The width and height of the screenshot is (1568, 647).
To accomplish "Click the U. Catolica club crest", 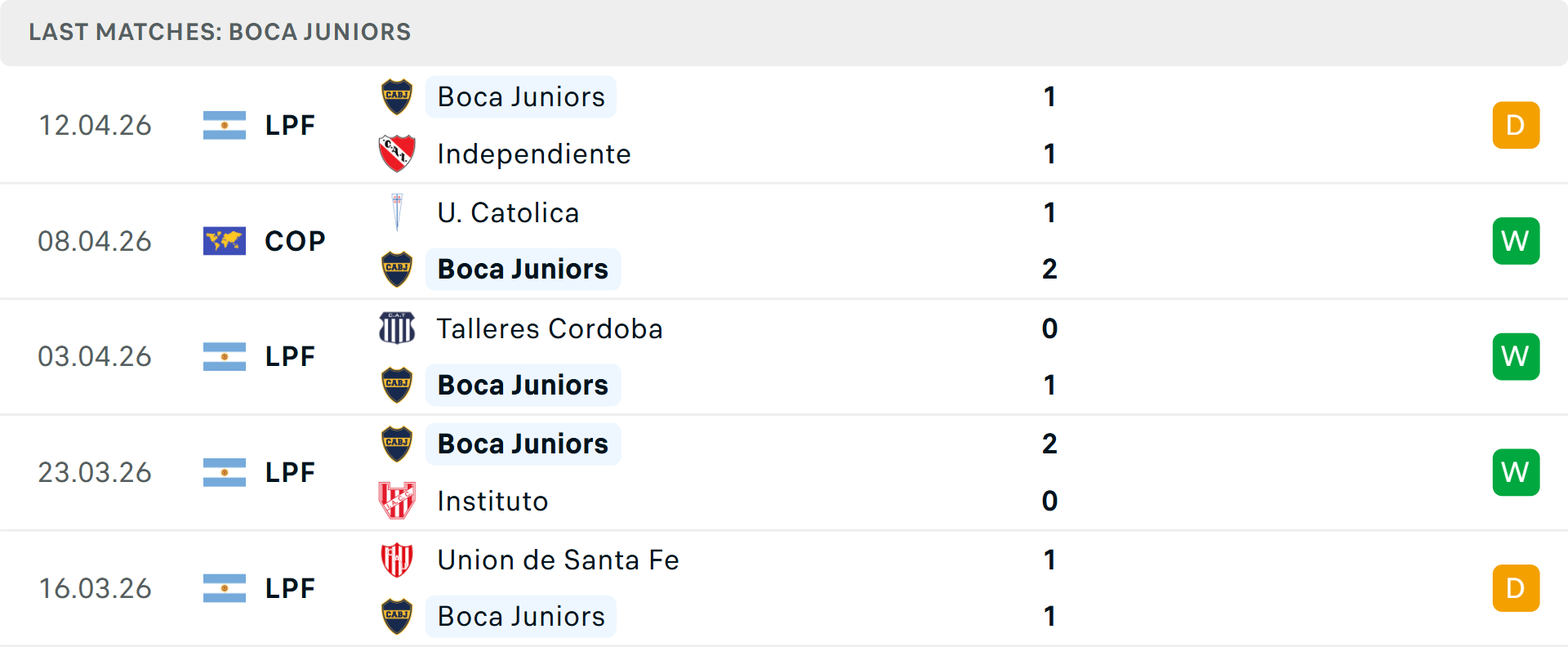I will (x=397, y=212).
